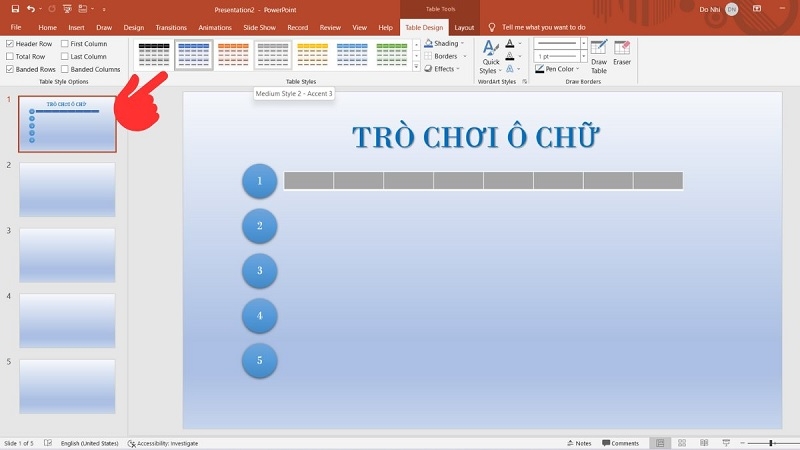The image size is (800, 450).
Task: Select the gold yellow table style
Action: (x=312, y=55)
